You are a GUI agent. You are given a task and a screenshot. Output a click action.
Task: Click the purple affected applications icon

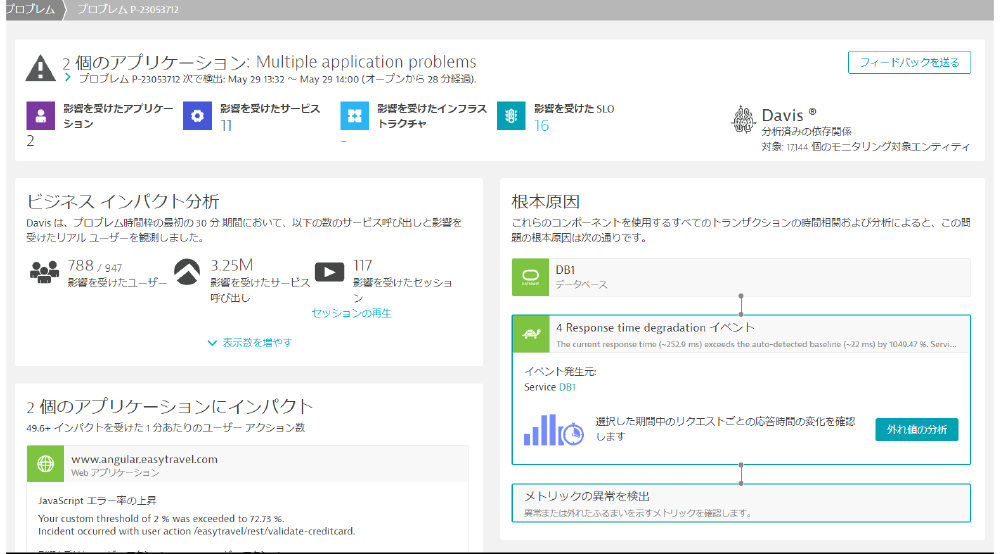[40, 115]
